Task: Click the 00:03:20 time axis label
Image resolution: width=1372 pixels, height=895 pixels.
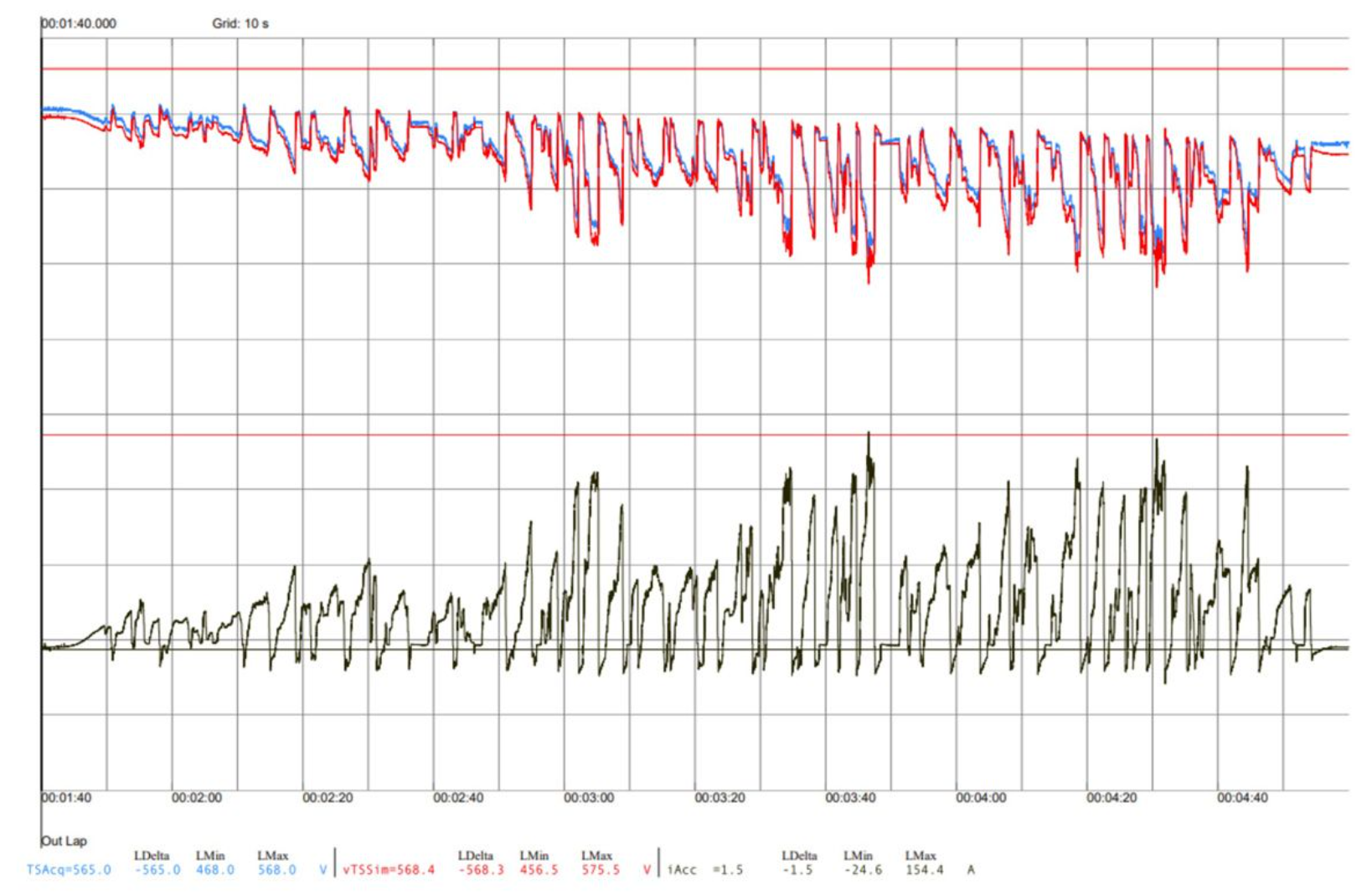Action: click(x=720, y=798)
